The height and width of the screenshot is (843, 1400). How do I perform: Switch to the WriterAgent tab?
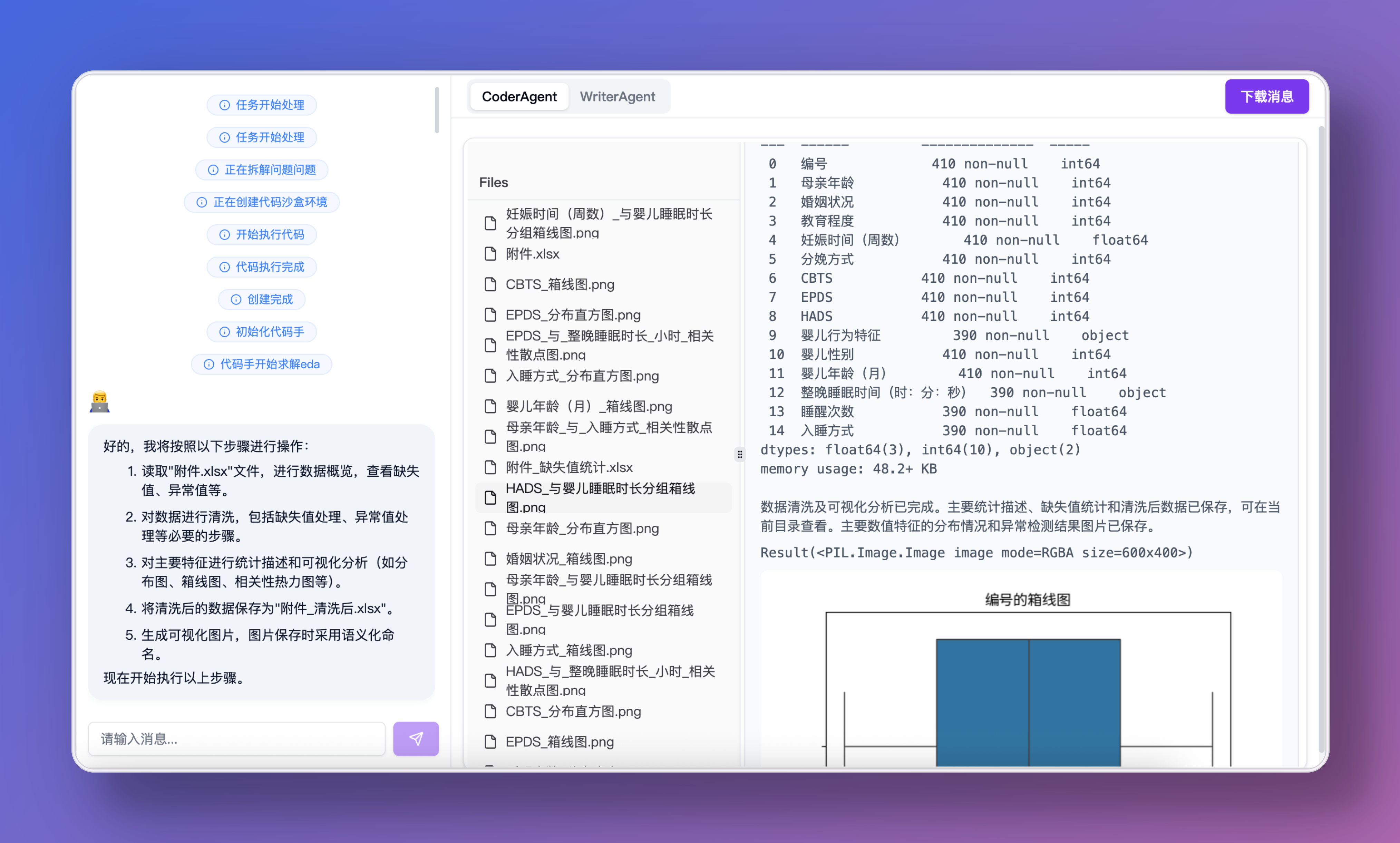point(618,97)
